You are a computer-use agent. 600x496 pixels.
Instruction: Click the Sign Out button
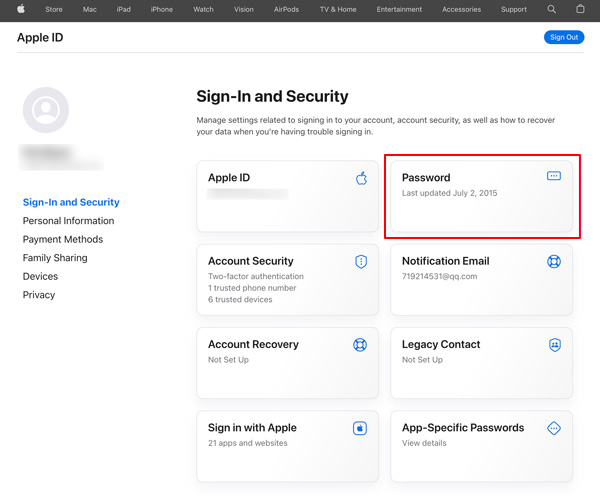point(564,37)
